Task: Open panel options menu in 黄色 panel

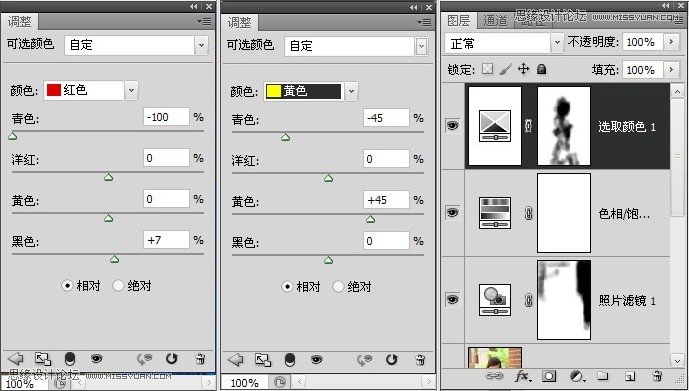Action: tap(424, 22)
